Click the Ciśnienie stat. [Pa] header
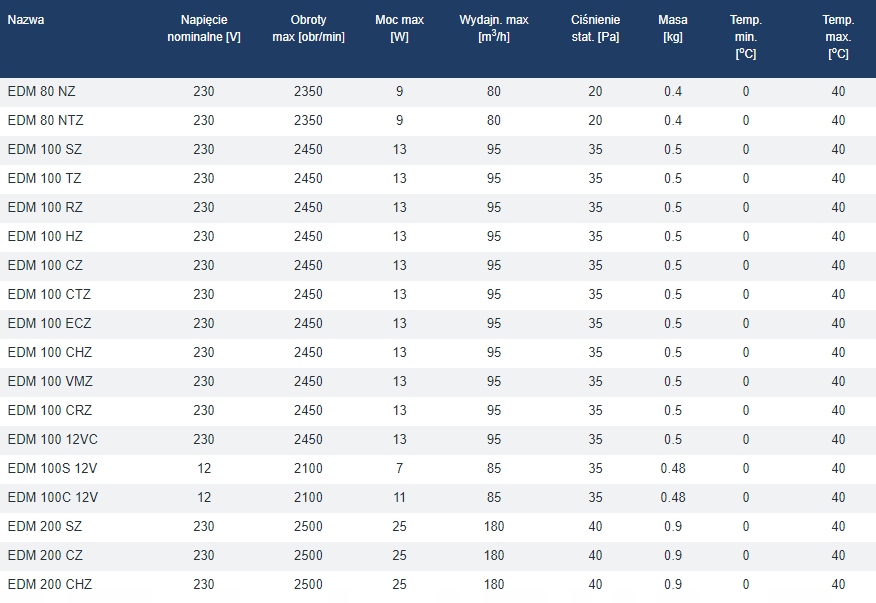The height and width of the screenshot is (603, 876). pos(596,29)
